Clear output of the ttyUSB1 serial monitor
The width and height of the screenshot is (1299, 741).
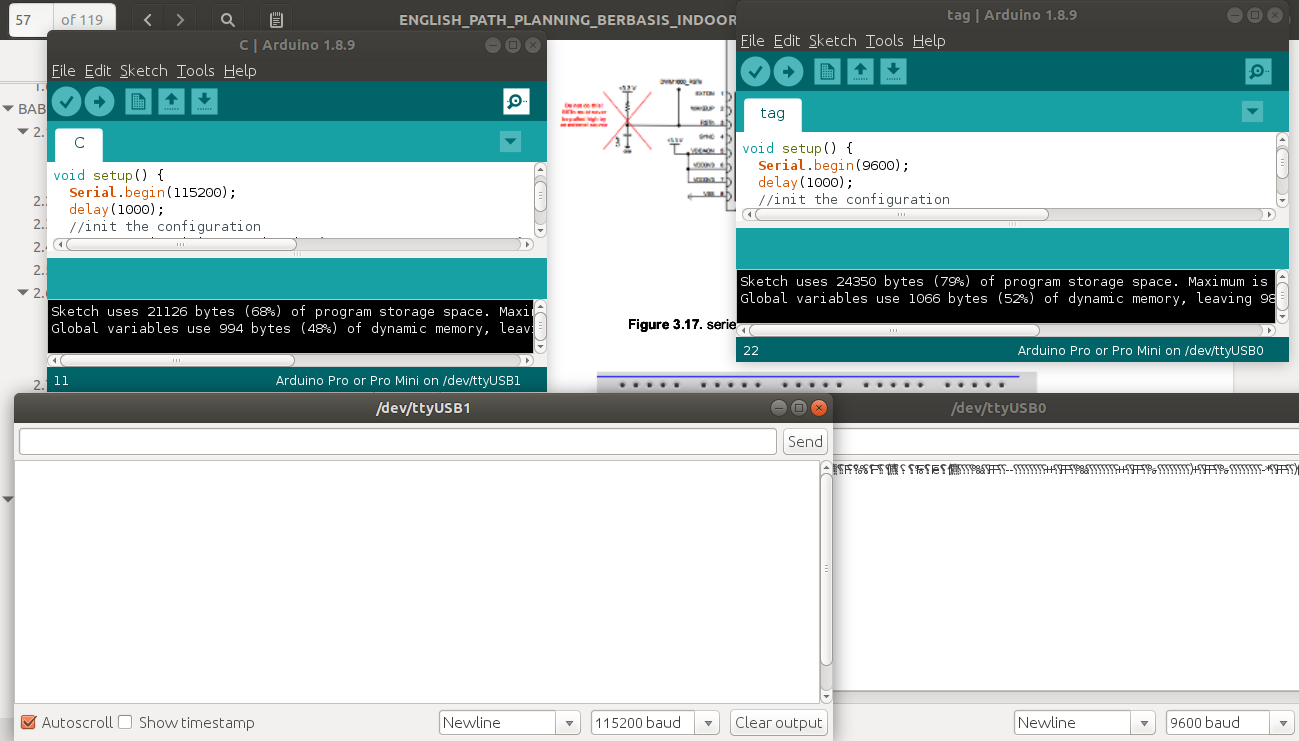[778, 722]
